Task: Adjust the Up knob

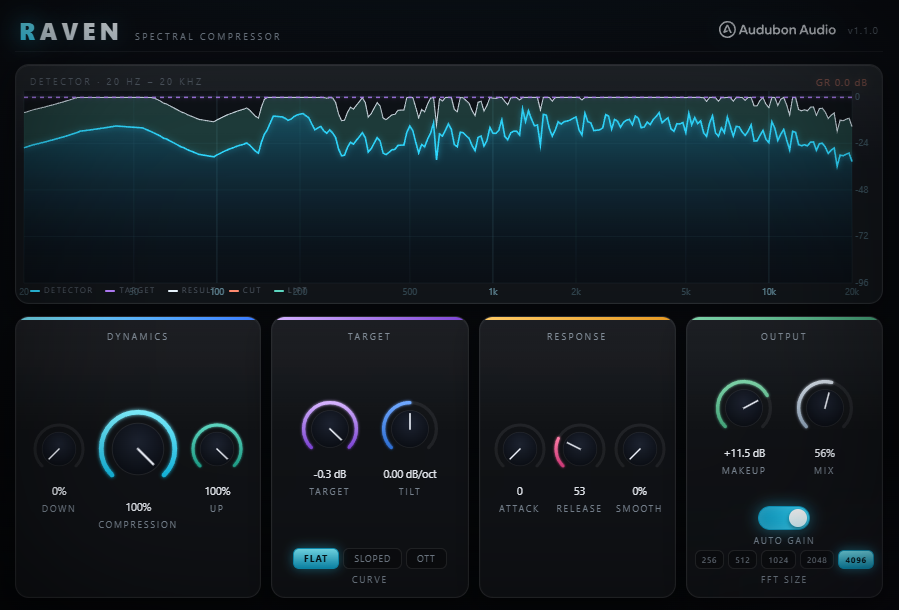Action: [217, 449]
